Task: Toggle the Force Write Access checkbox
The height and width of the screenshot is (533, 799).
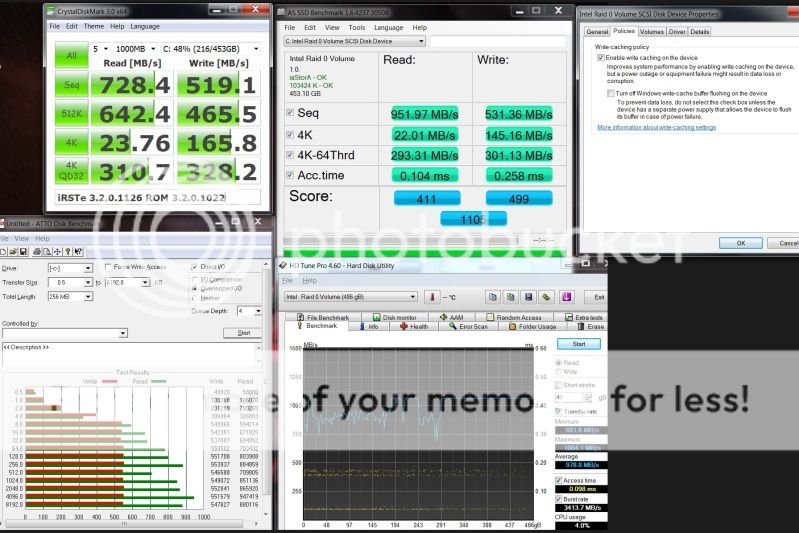Action: (108, 267)
